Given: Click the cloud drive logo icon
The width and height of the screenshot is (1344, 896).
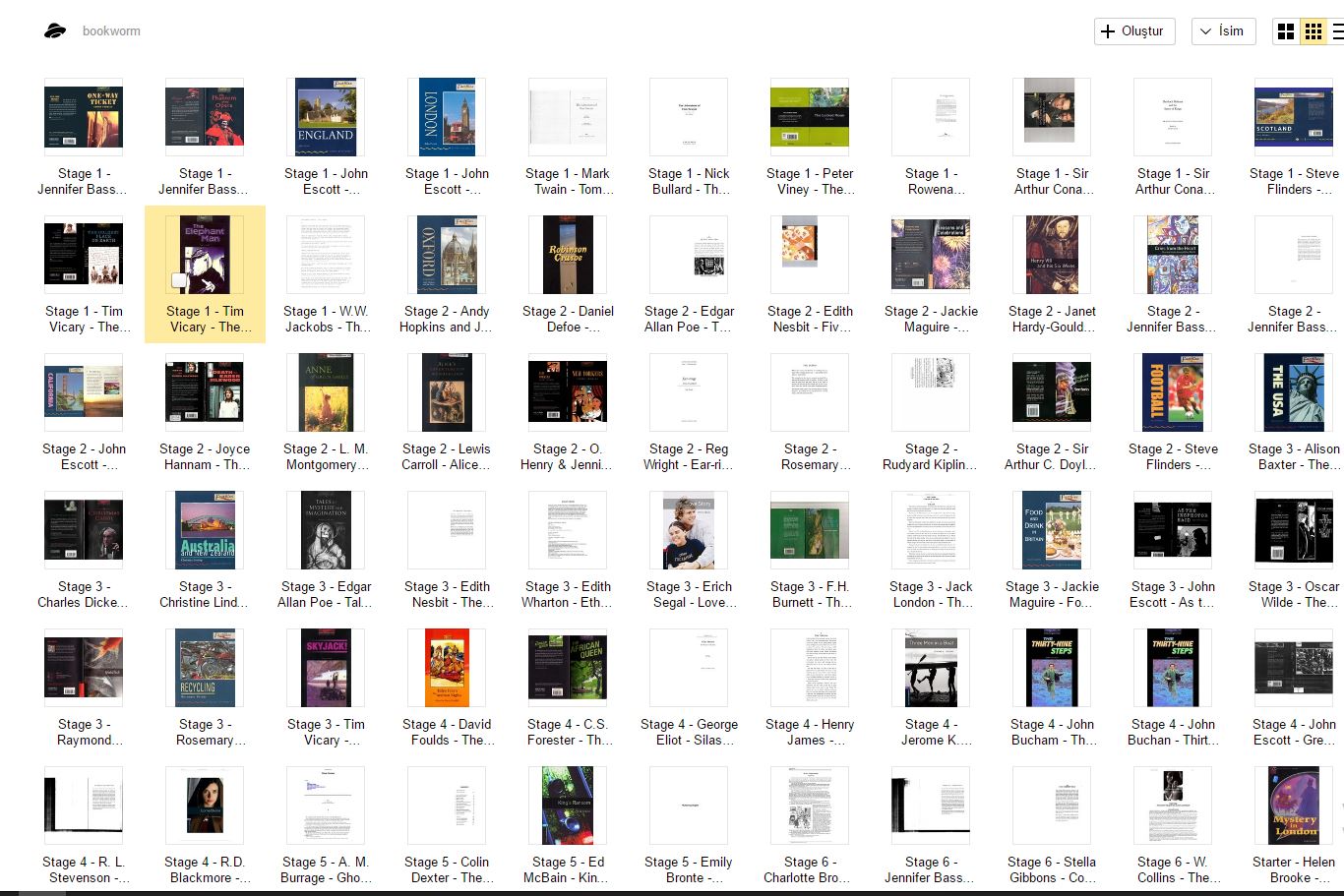Looking at the screenshot, I should point(55,30).
